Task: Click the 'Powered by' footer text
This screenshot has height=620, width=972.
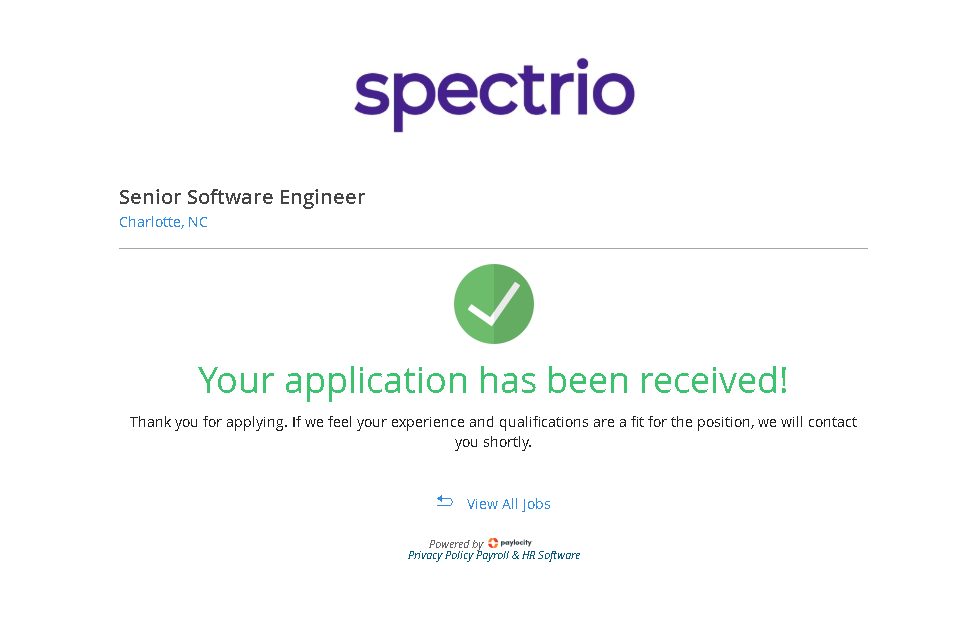Action: 456,544
